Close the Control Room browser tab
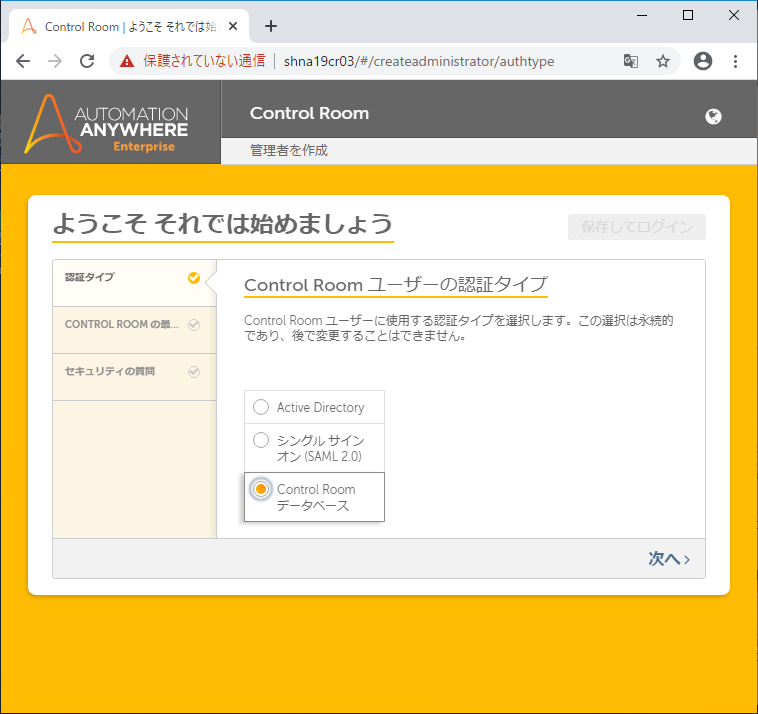The height and width of the screenshot is (714, 758). (x=233, y=26)
